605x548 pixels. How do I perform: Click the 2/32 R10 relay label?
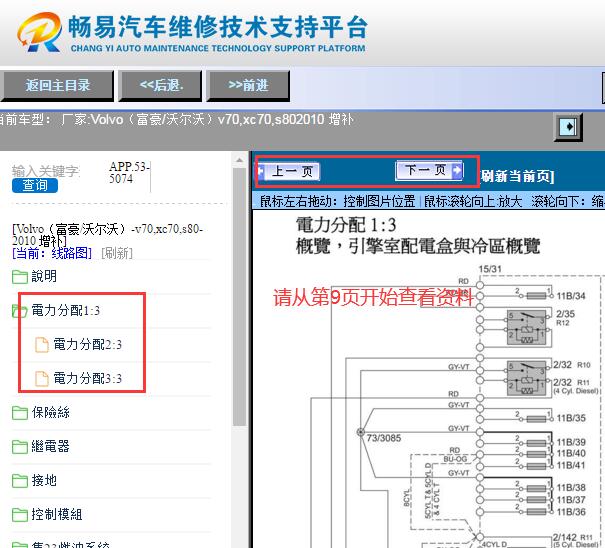pyautogui.click(x=571, y=365)
